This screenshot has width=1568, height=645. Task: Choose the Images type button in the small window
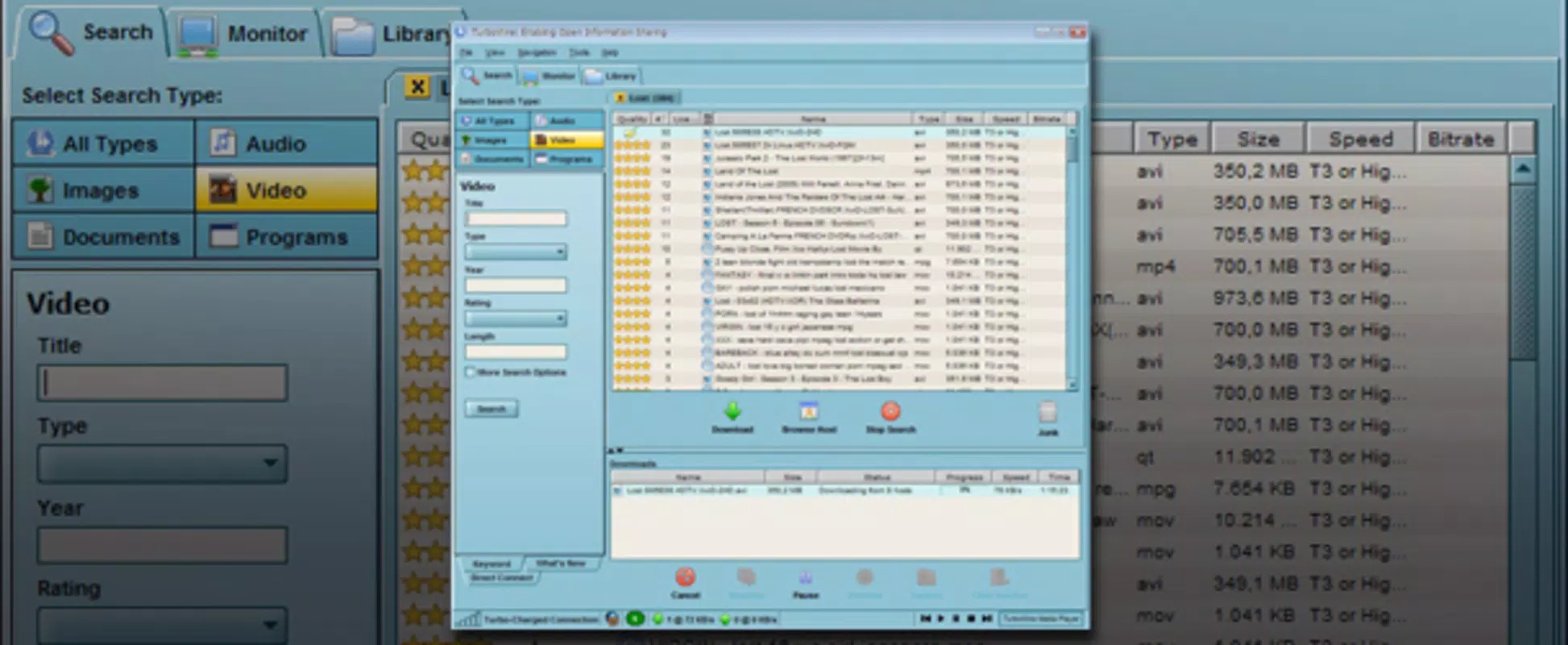click(493, 140)
